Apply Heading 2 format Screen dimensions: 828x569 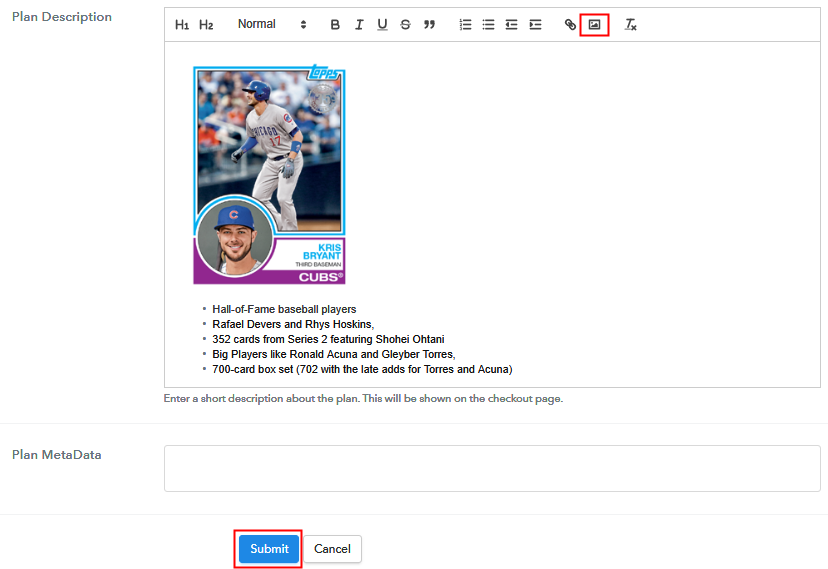pos(206,25)
